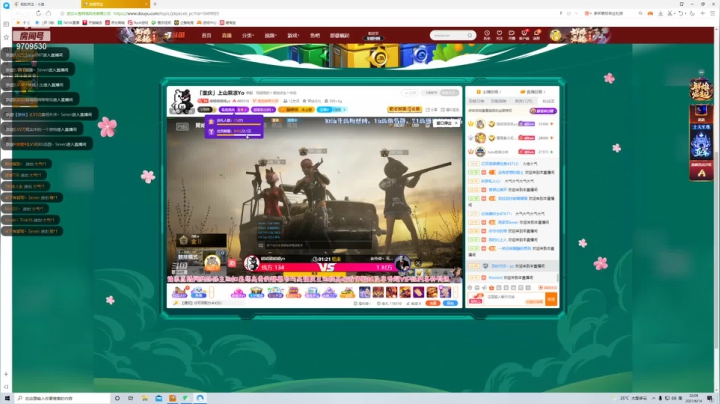Screen dimensions: 720x404
Task: Open the followed channels heart icon
Action: 499,35
